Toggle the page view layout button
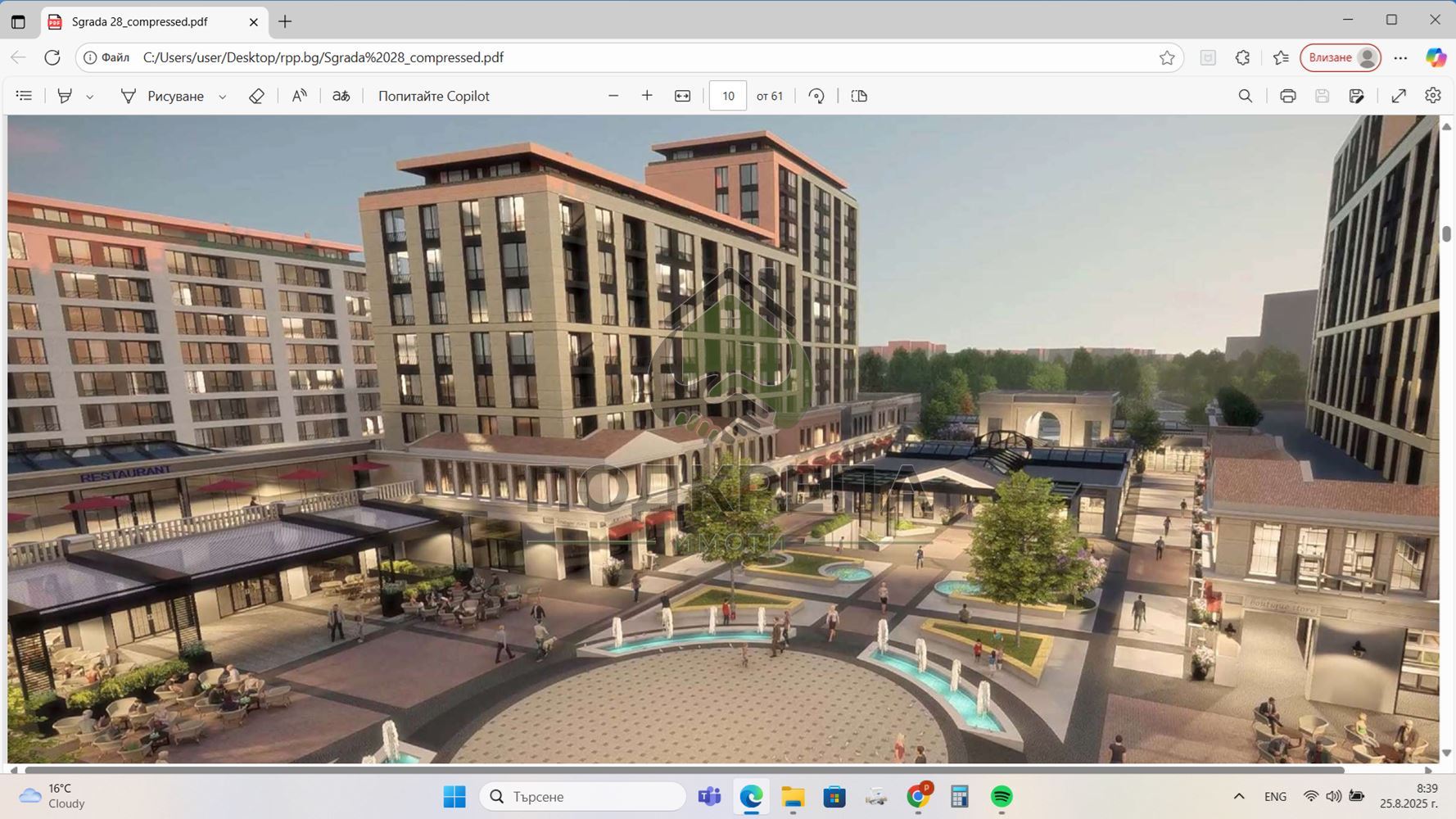 pyautogui.click(x=858, y=96)
